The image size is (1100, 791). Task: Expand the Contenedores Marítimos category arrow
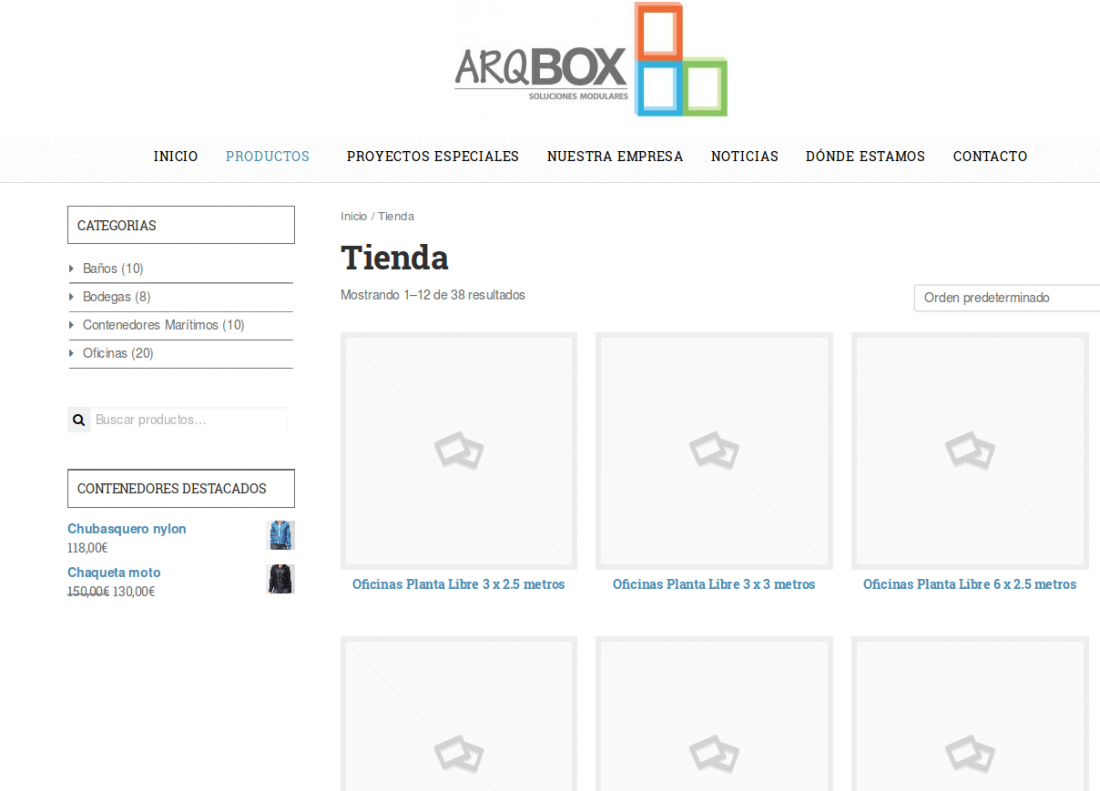(x=72, y=325)
